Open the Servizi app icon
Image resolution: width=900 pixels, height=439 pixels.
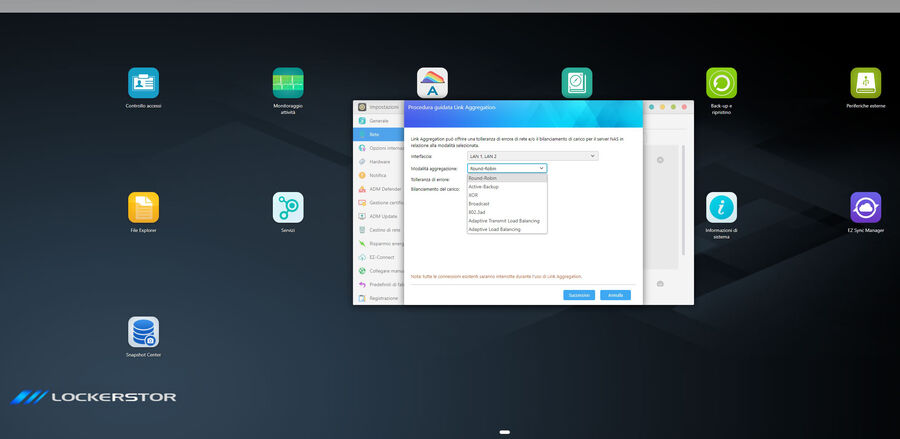pyautogui.click(x=288, y=208)
